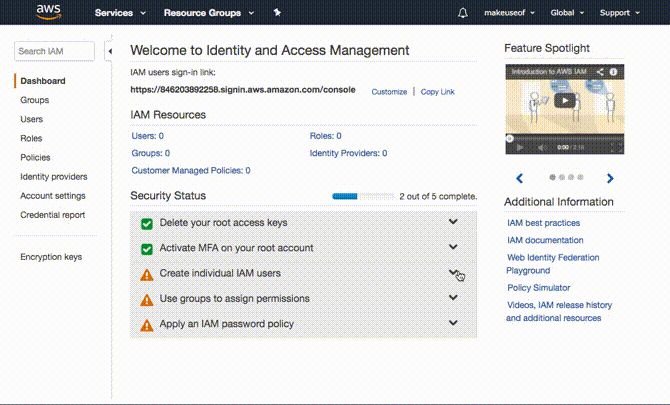This screenshot has width=670, height=405.
Task: Click the video info icon
Action: 614,72
